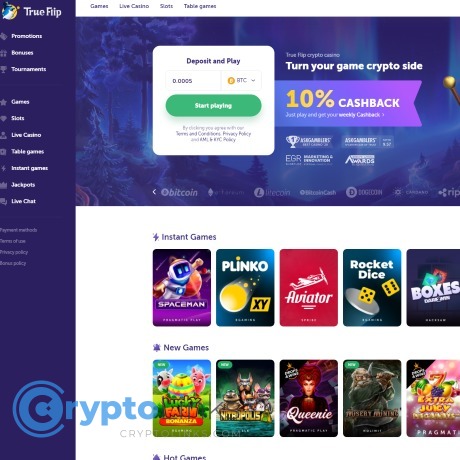The height and width of the screenshot is (460, 460).
Task: Open the Aviator game thumbnail
Action: 309,287
